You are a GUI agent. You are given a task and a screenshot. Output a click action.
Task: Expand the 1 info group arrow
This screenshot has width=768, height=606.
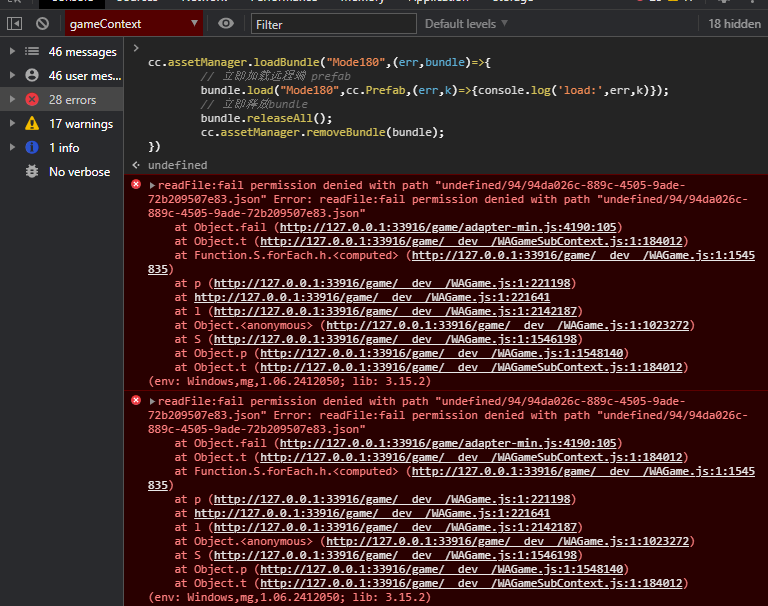(x=12, y=147)
